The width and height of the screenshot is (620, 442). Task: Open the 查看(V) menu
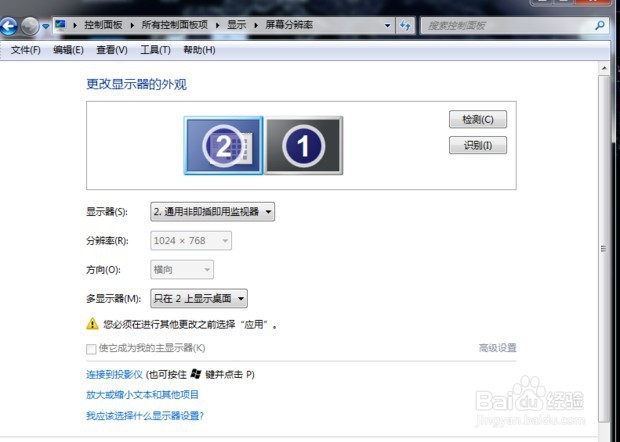[112, 50]
